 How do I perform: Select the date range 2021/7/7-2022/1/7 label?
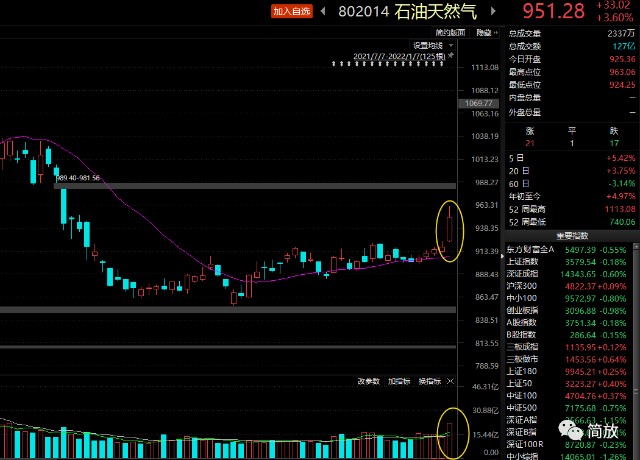tap(399, 56)
